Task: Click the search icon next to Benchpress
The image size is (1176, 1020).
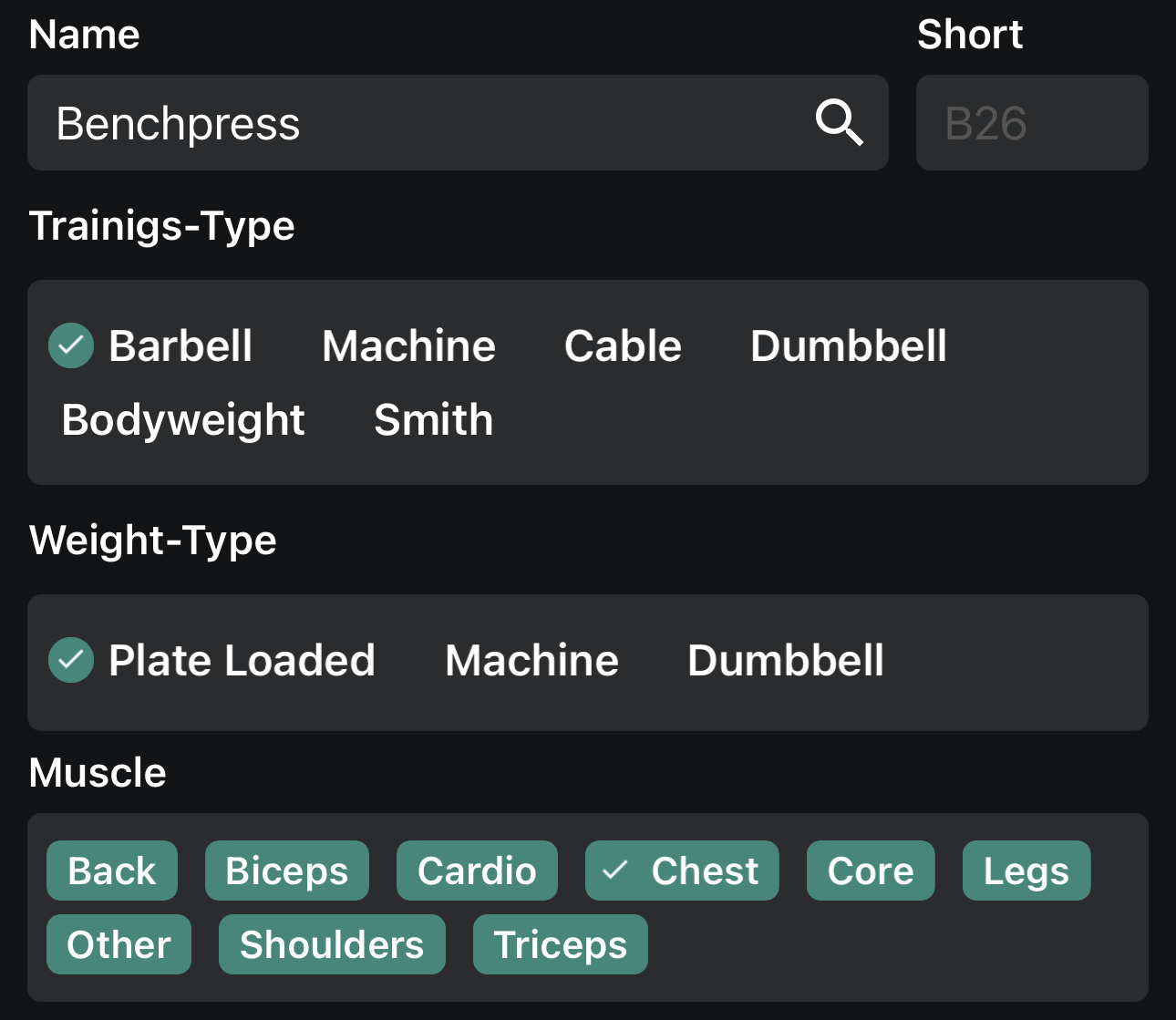Action: point(838,122)
